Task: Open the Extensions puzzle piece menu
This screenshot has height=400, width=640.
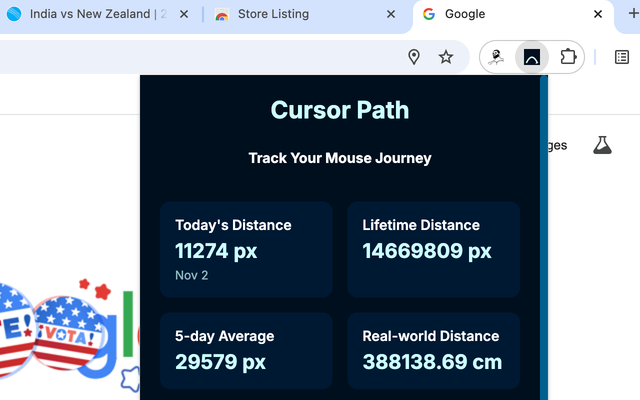Action: pos(568,57)
